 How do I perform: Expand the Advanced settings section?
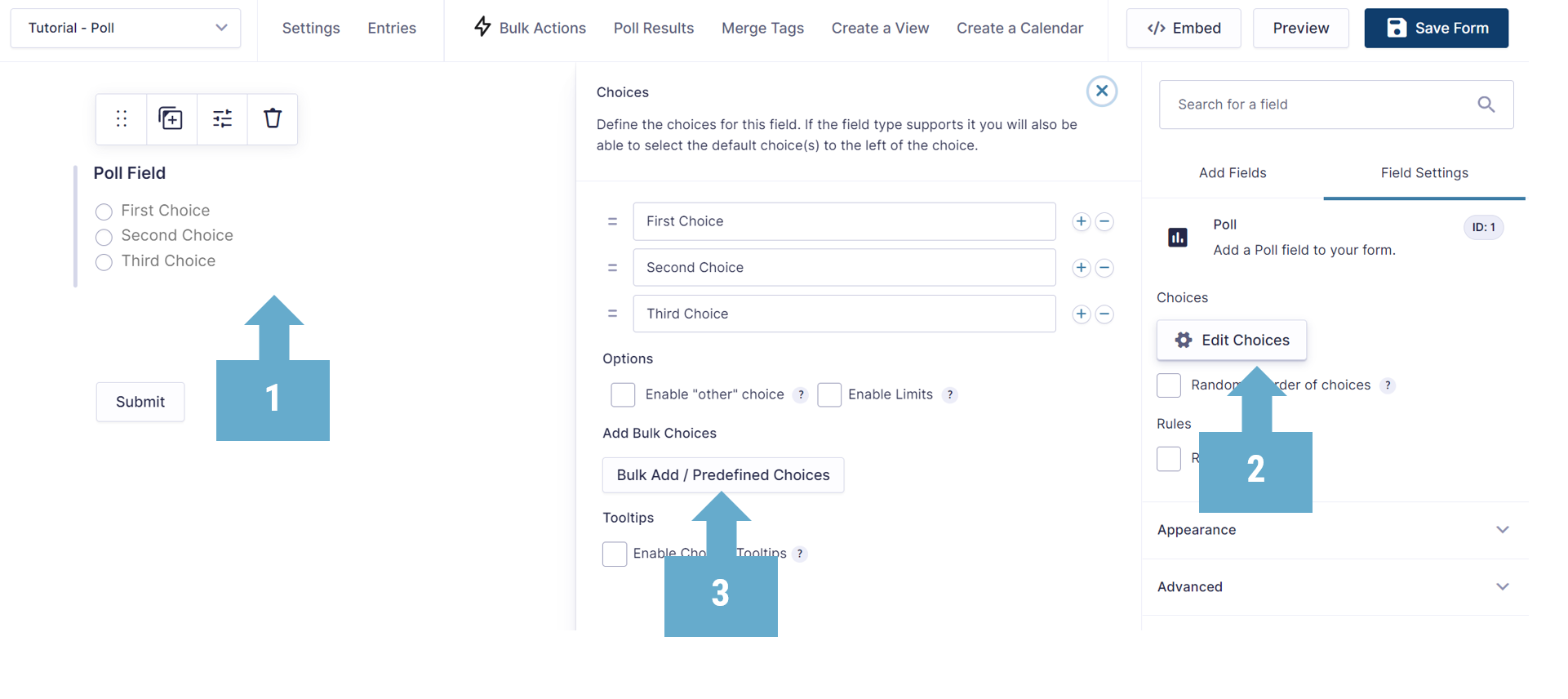coord(1334,587)
